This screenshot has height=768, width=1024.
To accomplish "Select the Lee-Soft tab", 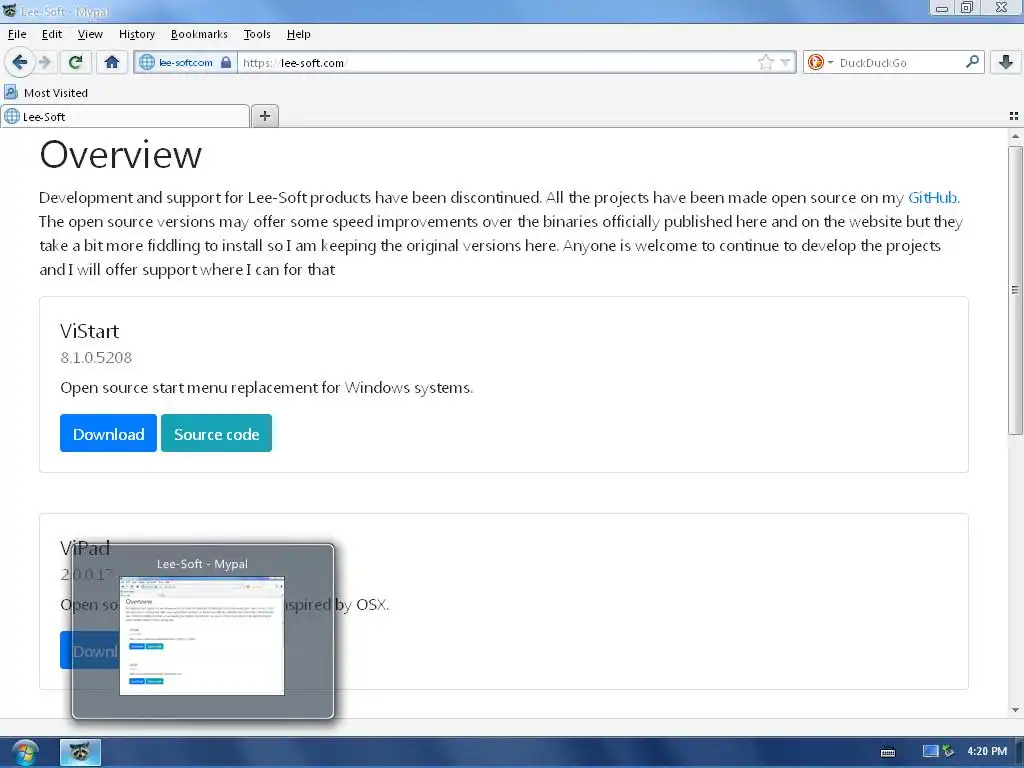I will pos(125,116).
